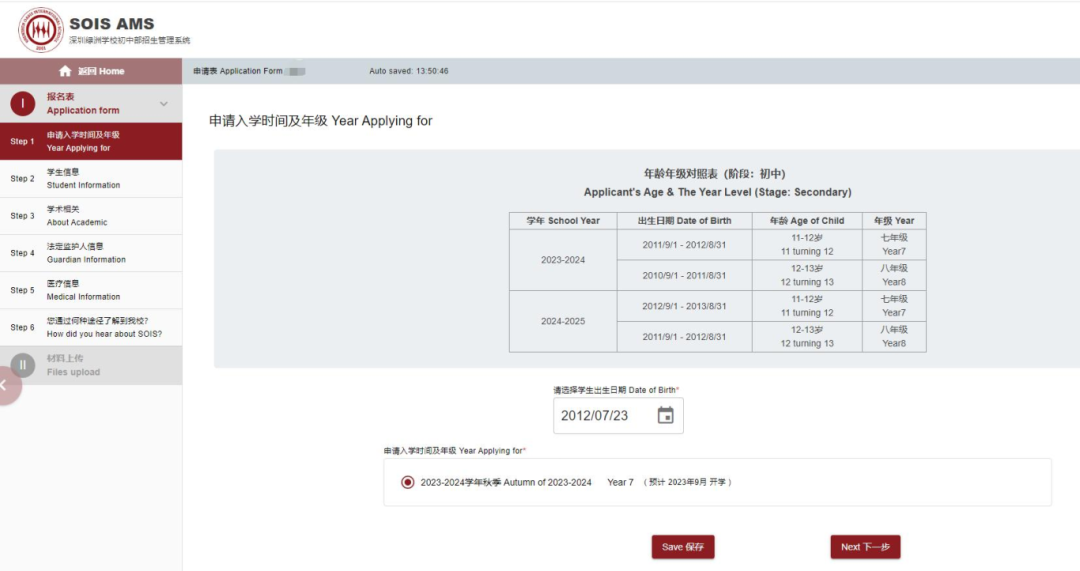The height and width of the screenshot is (571, 1080).
Task: Click the Next 下一步 button
Action: (865, 547)
